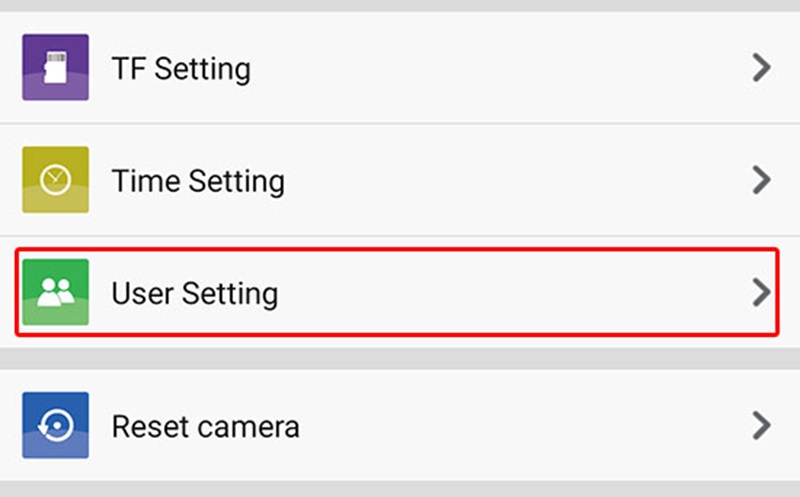Click the green users icon
Viewport: 800px width, 497px height.
click(55, 292)
